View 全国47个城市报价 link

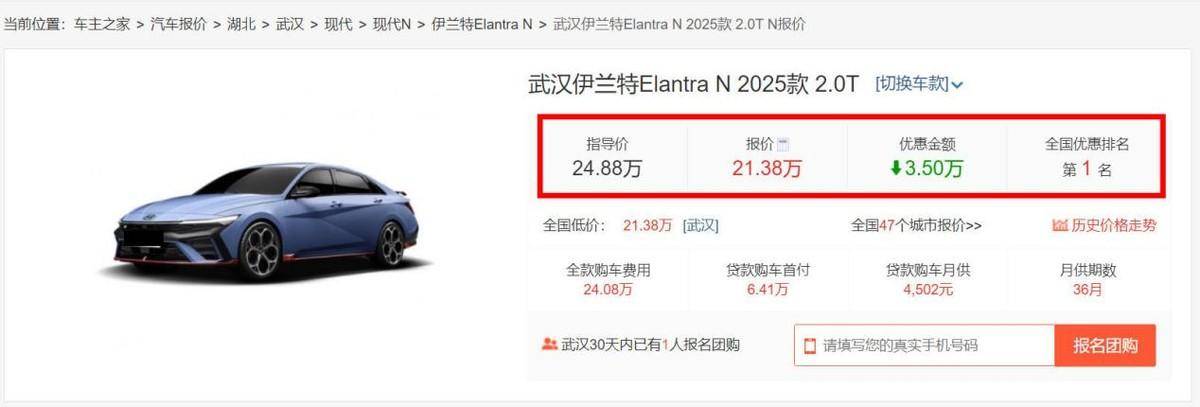coord(916,225)
